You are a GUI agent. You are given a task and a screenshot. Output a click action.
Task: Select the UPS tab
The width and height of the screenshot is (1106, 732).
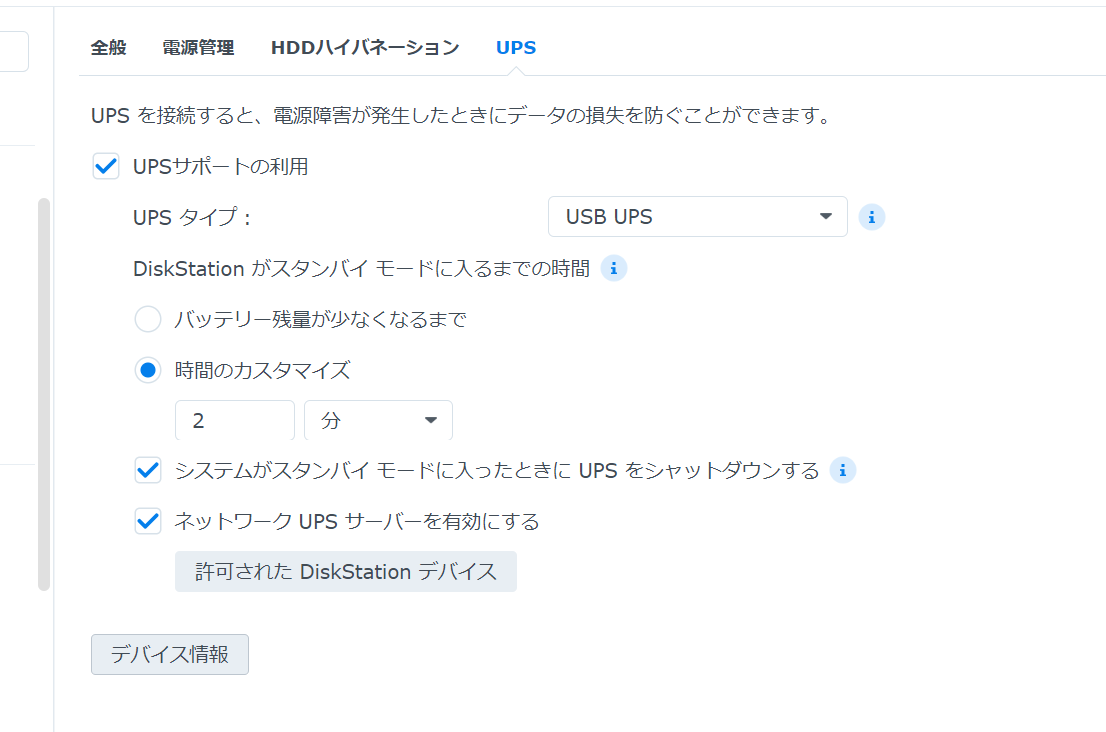(516, 46)
